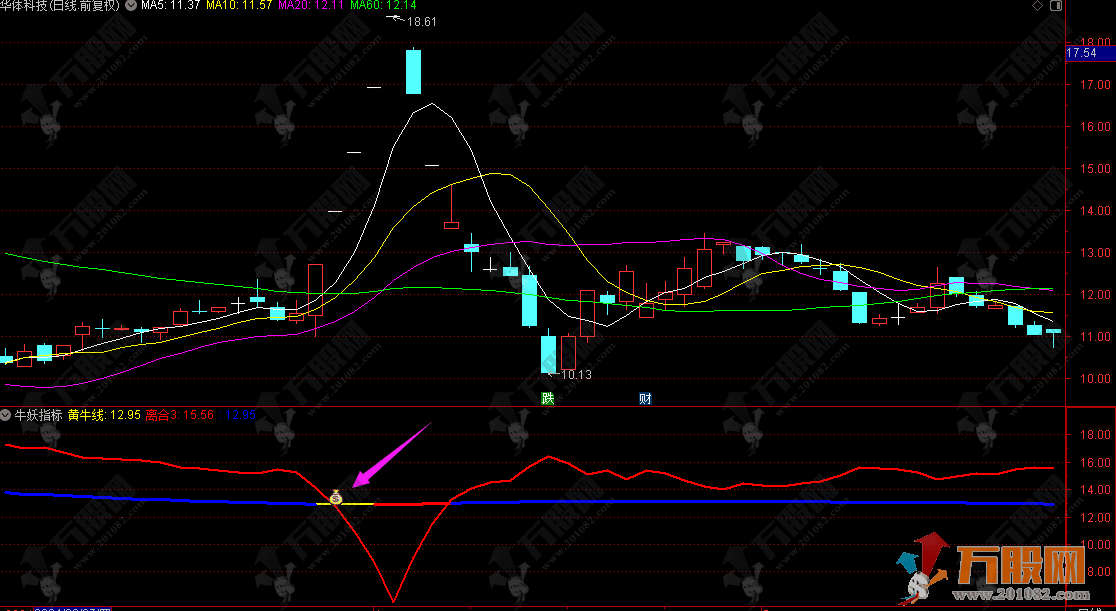Expand the 牛妖指标 indicator menu arrow
The image size is (1116, 611).
(6, 414)
